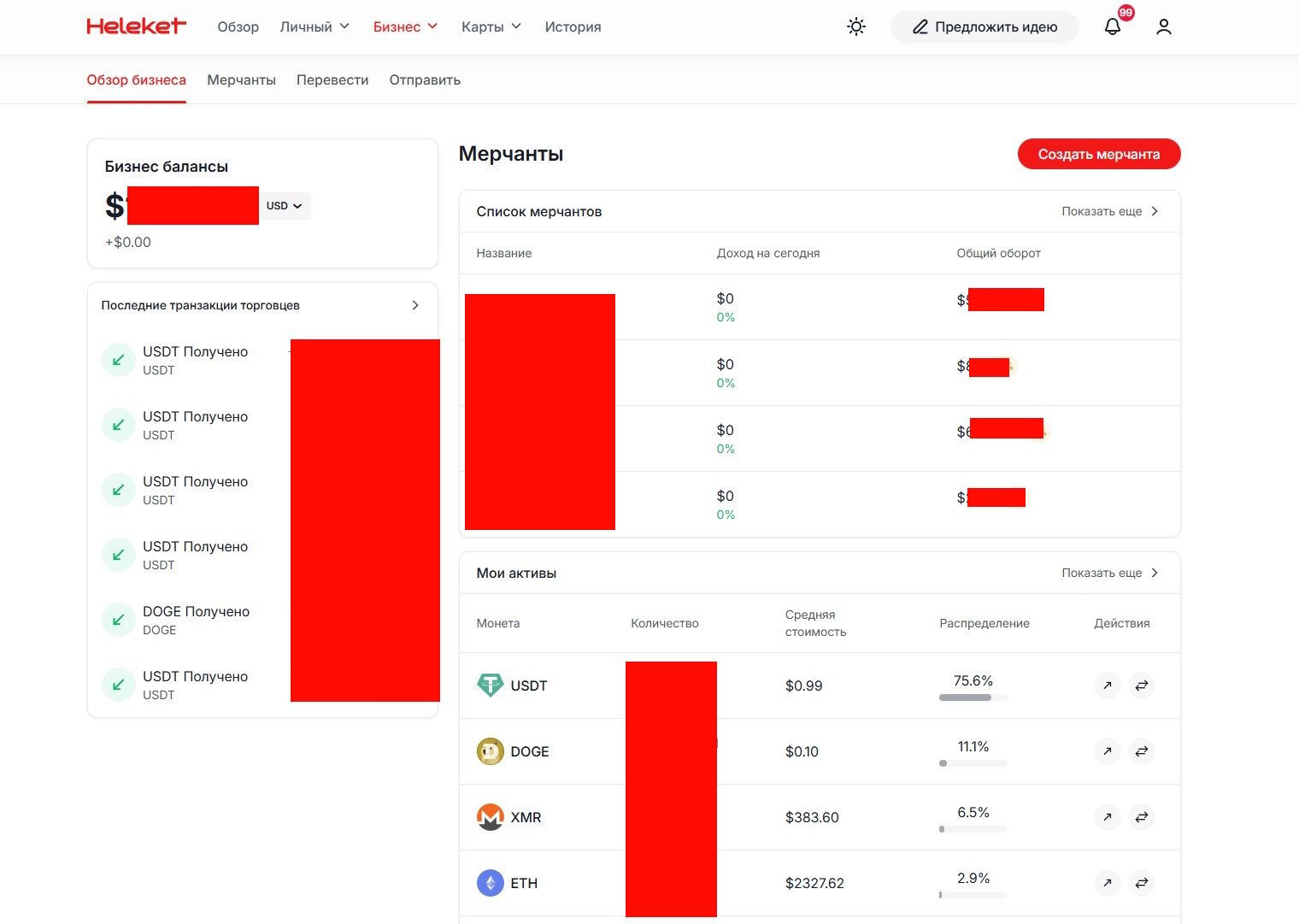The height and width of the screenshot is (924, 1299).
Task: Expand the Личный menu dropdown
Action: point(314,26)
